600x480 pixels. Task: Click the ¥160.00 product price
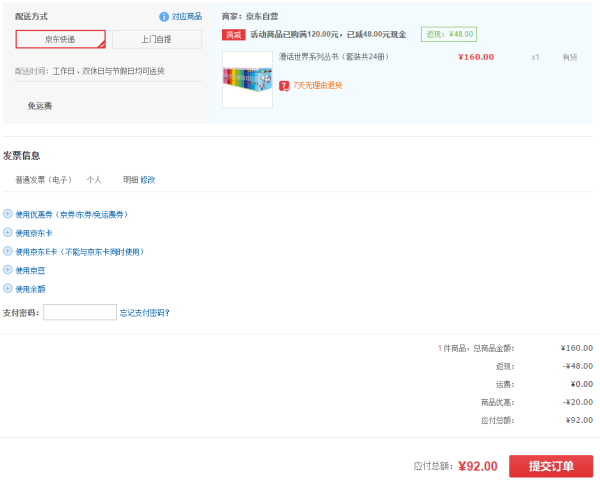pyautogui.click(x=476, y=57)
